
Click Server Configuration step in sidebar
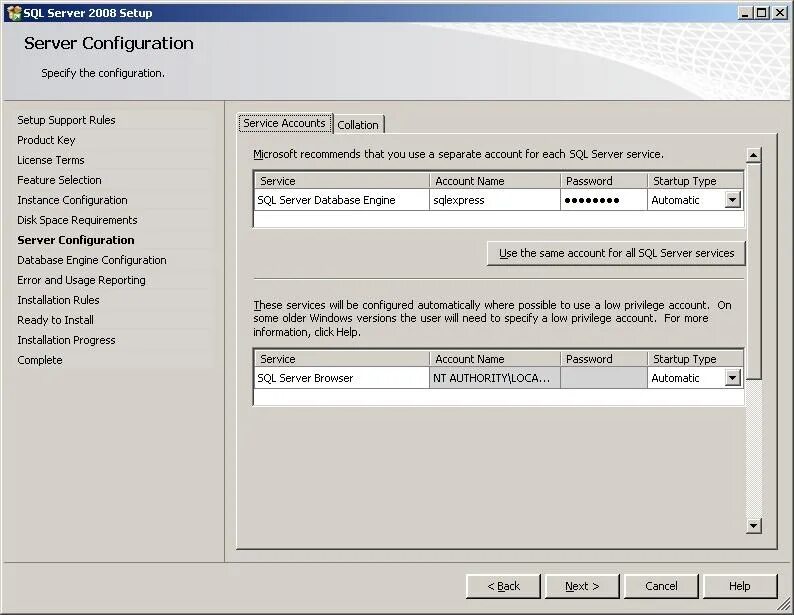76,240
